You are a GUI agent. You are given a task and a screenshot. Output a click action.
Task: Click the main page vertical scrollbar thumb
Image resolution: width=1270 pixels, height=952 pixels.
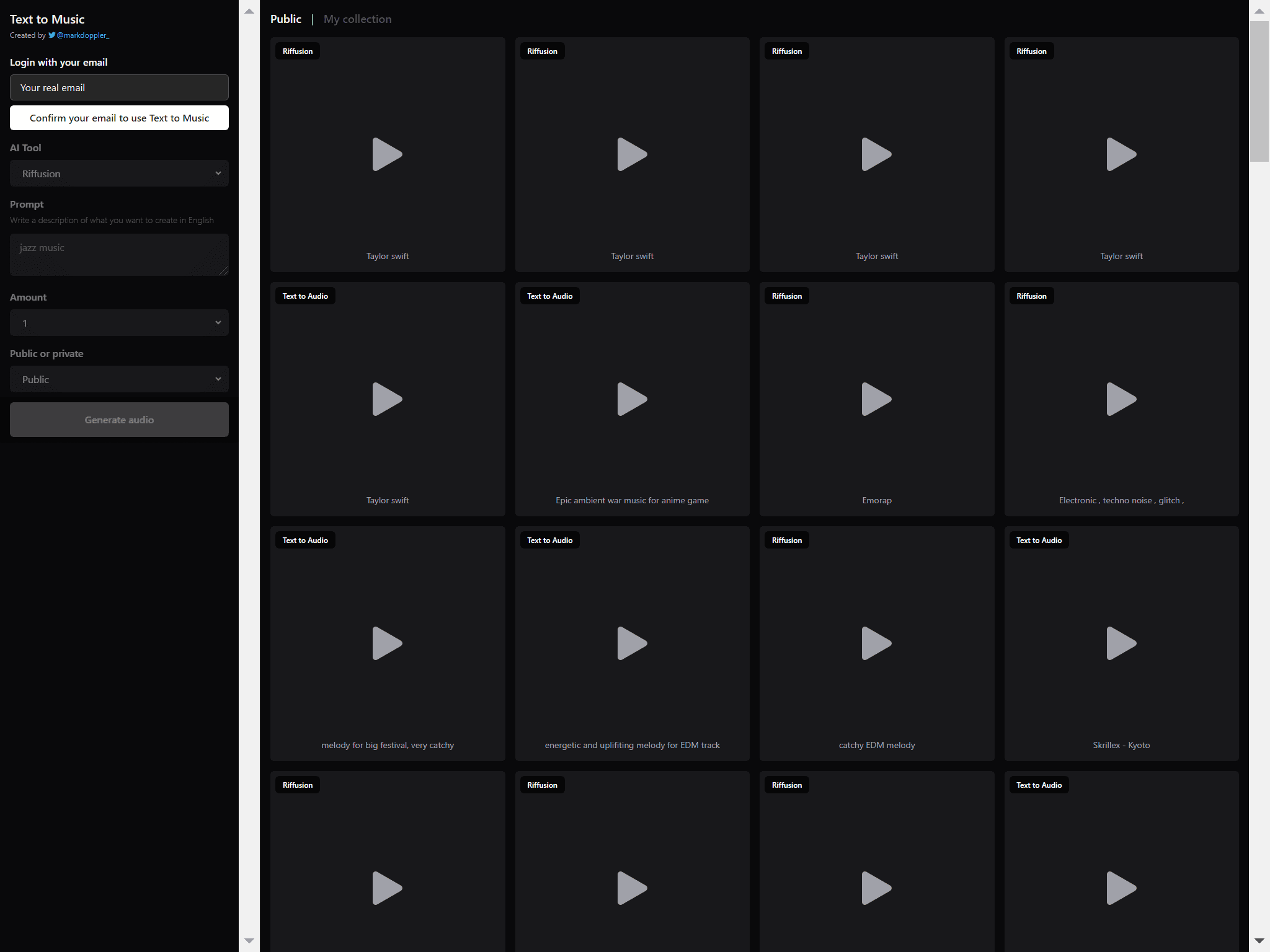pos(1259,92)
